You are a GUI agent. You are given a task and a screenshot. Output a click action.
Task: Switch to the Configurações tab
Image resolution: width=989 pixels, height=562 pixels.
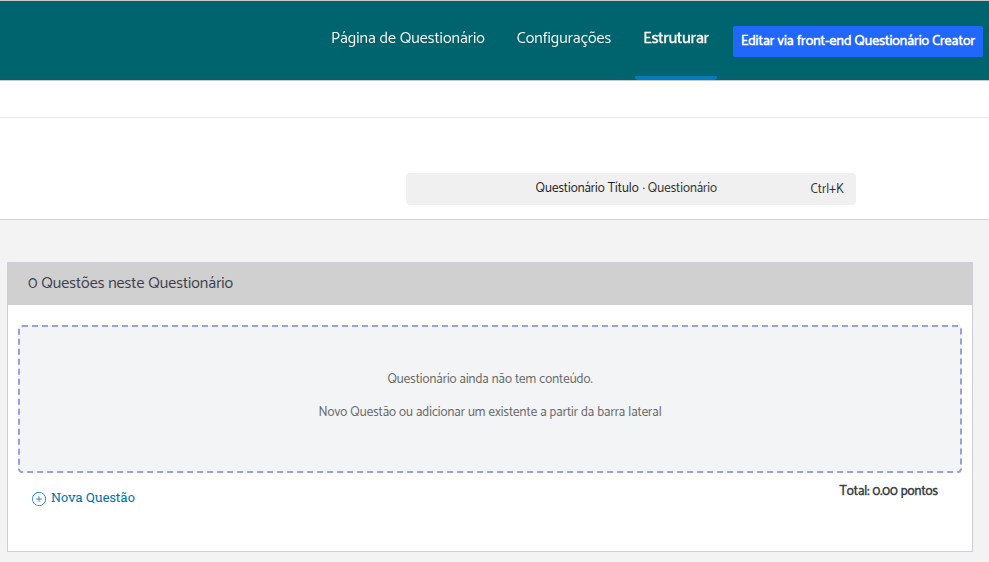(563, 38)
